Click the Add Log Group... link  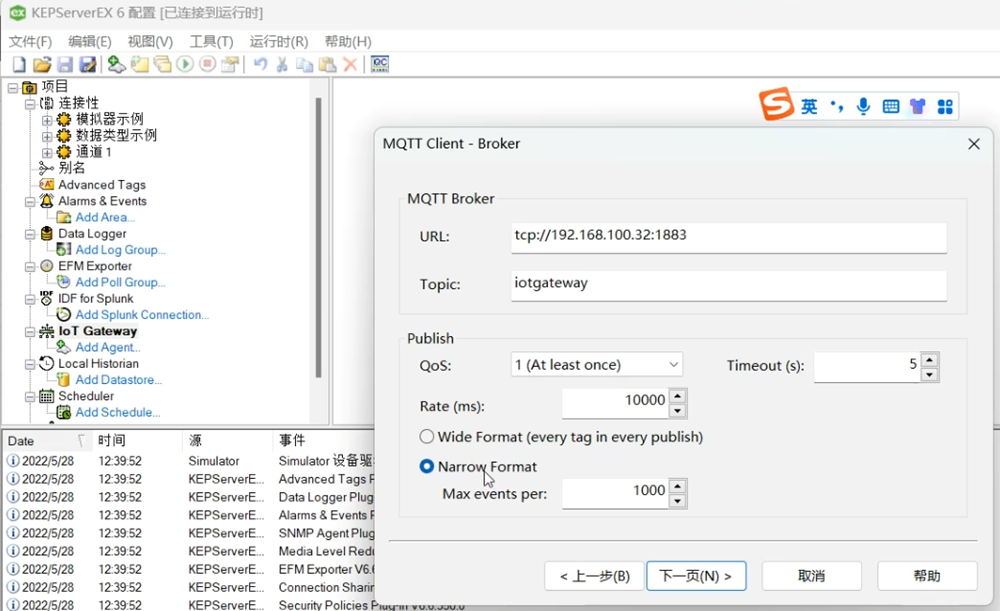[x=120, y=249]
